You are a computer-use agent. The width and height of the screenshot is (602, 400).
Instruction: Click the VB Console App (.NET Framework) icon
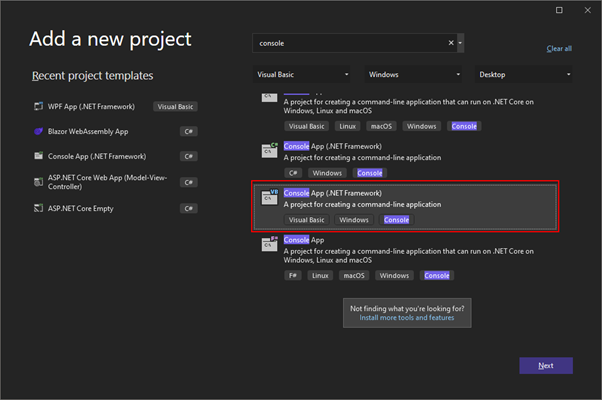[x=269, y=197]
